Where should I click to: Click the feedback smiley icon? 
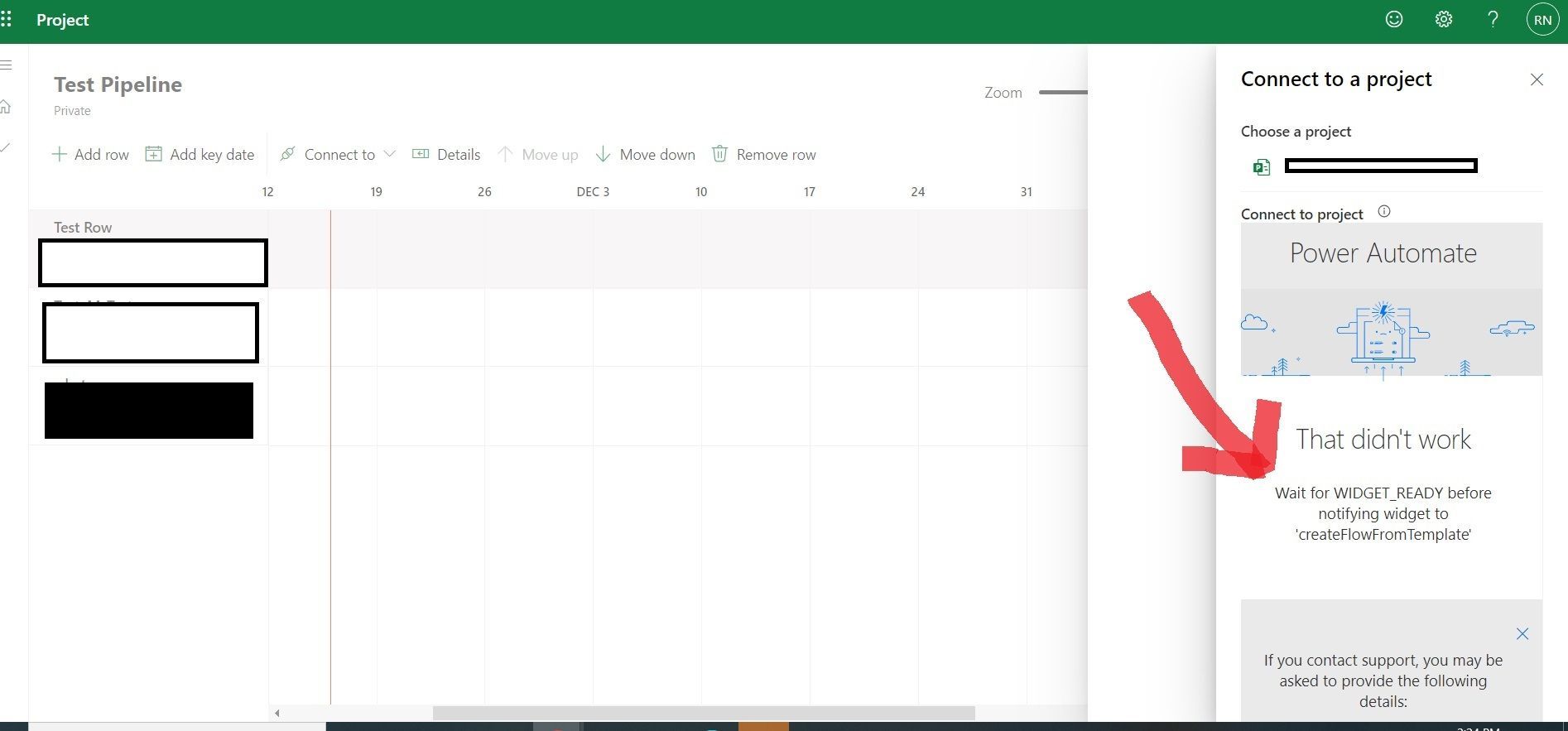pyautogui.click(x=1394, y=19)
